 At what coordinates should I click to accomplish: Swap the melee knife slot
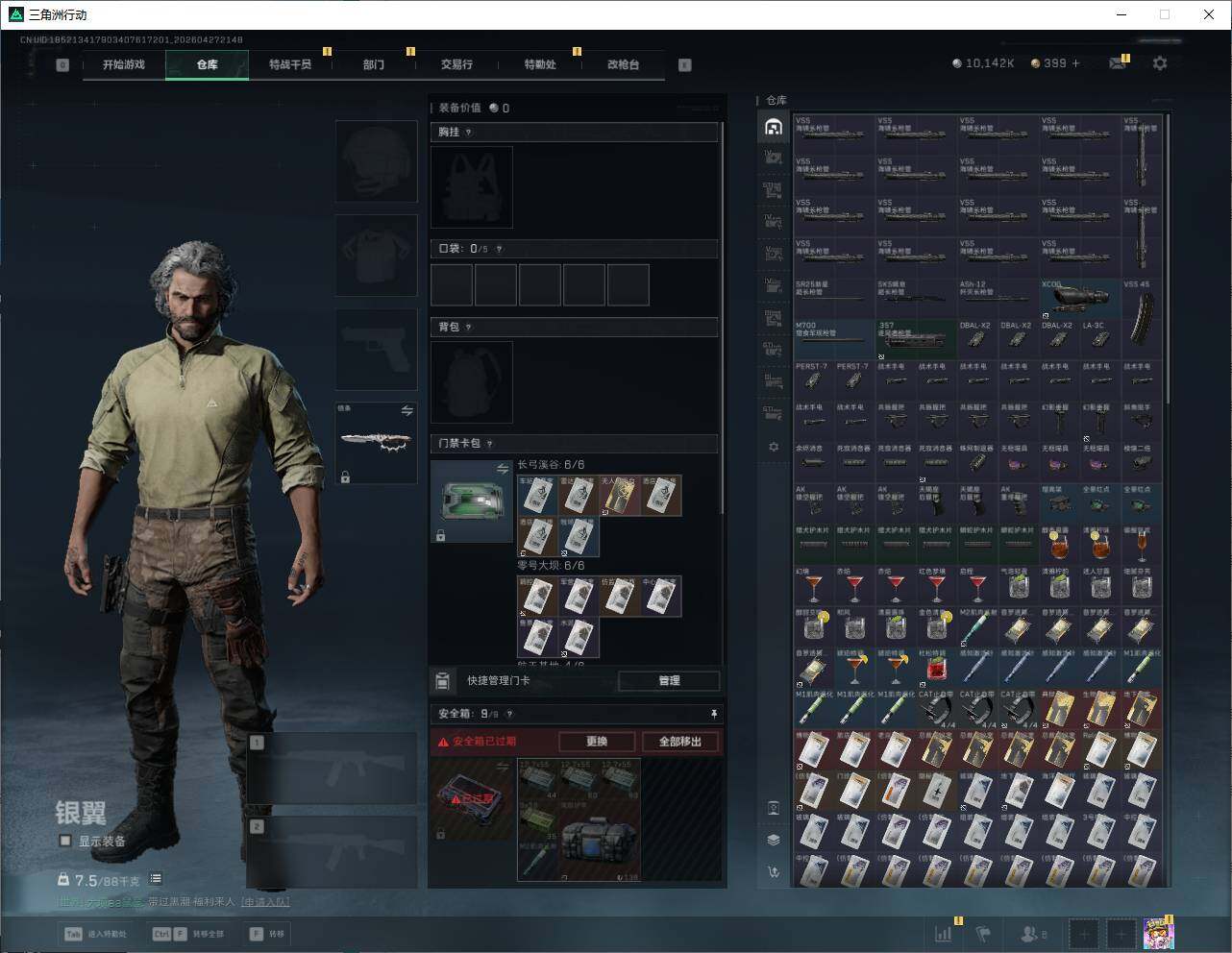[407, 411]
